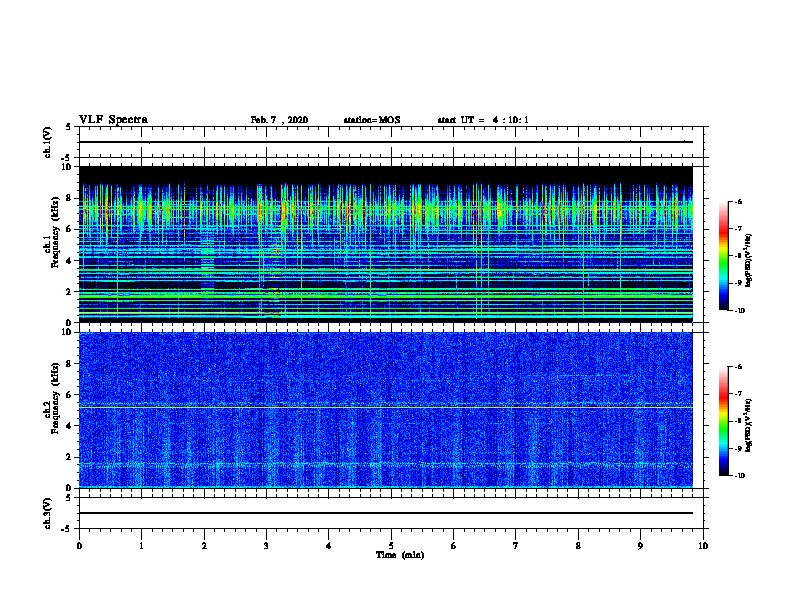The width and height of the screenshot is (792, 612).
Task: Click the "-6" label on the ch.1 color bar
Action: coord(738,202)
